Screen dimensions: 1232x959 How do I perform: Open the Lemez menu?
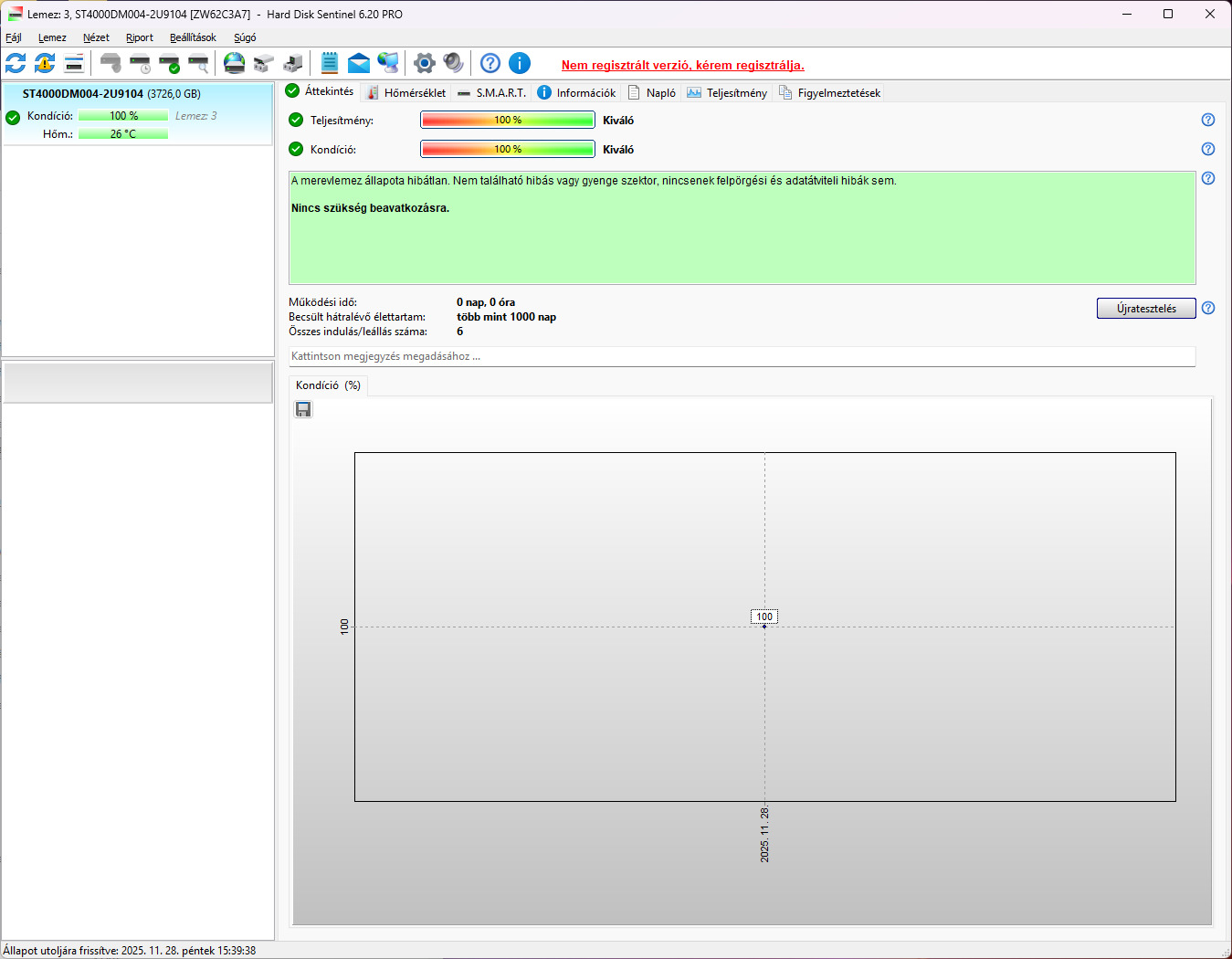[52, 37]
